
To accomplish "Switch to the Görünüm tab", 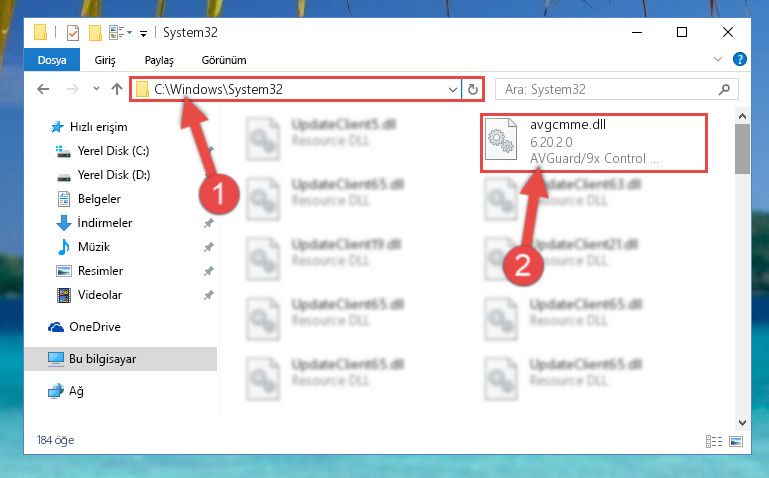I will pos(224,60).
